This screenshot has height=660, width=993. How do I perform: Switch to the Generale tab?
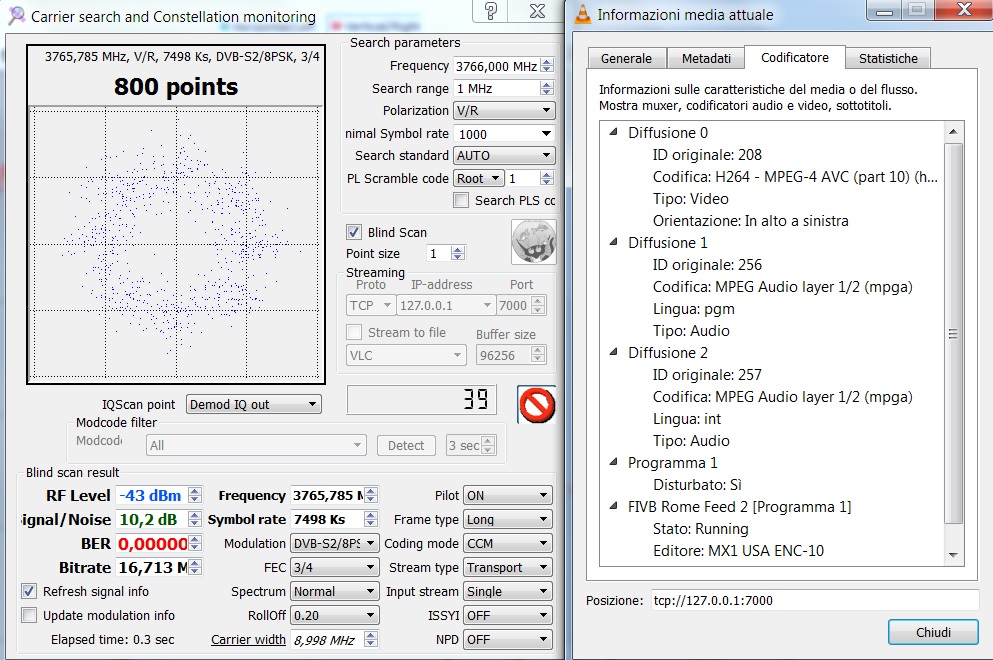[x=626, y=58]
